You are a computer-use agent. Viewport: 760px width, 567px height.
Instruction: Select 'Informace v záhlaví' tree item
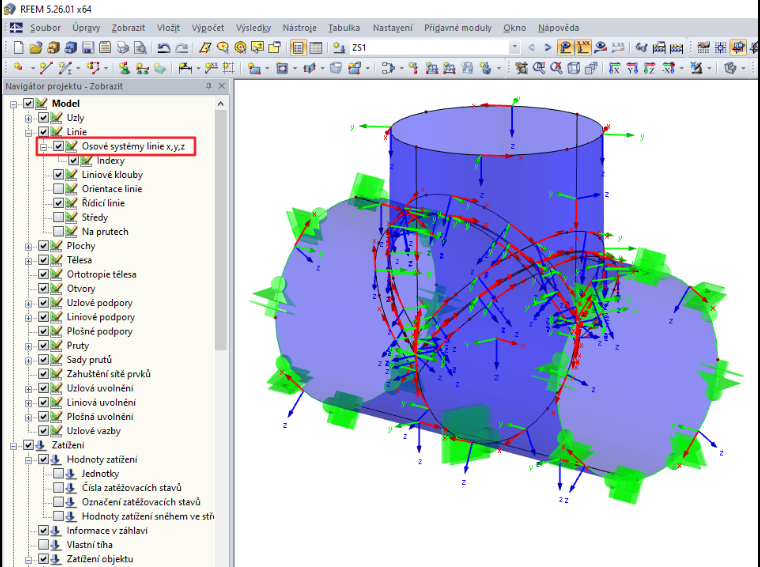pyautogui.click(x=107, y=531)
